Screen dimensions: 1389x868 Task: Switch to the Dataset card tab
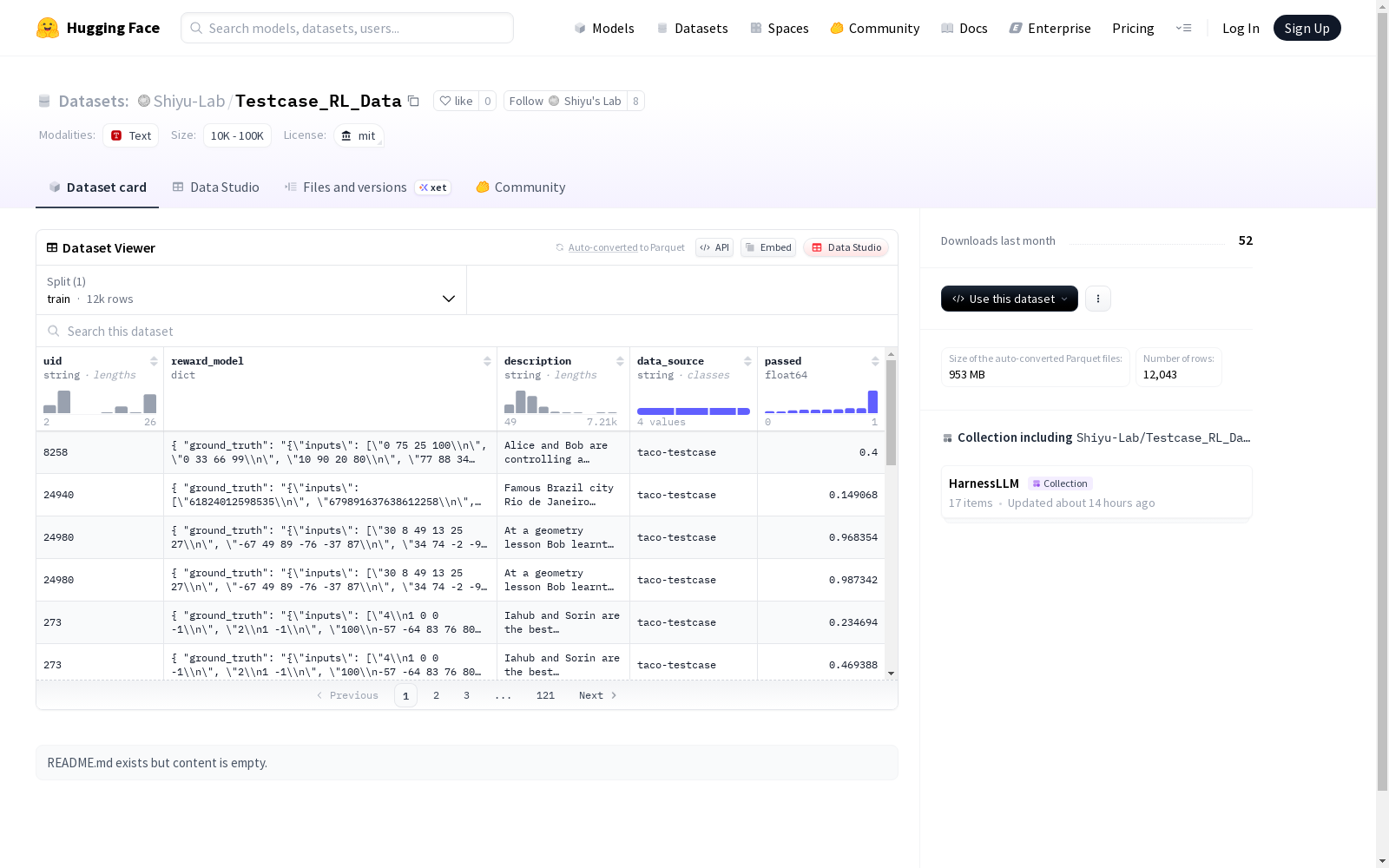97,187
